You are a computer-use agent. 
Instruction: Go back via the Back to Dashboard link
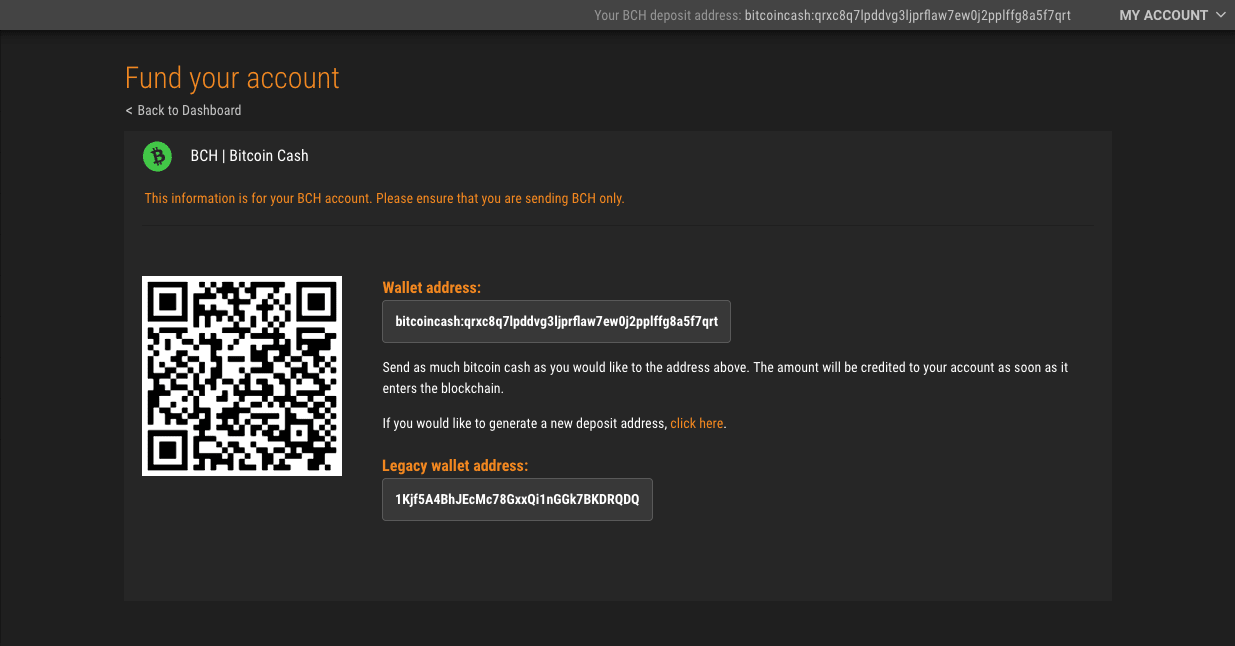pos(183,110)
